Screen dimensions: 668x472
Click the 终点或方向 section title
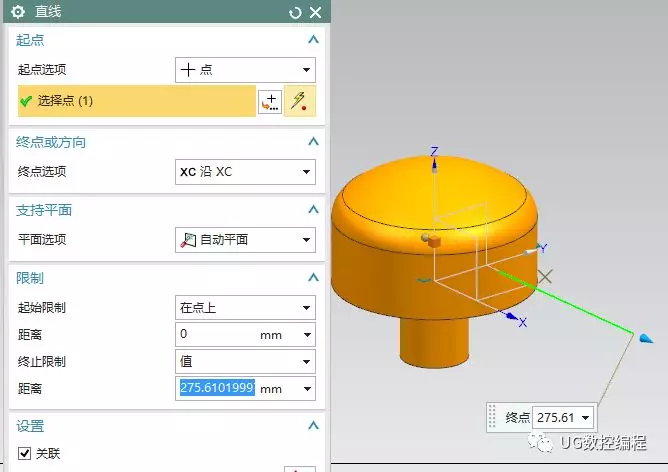tap(51, 142)
